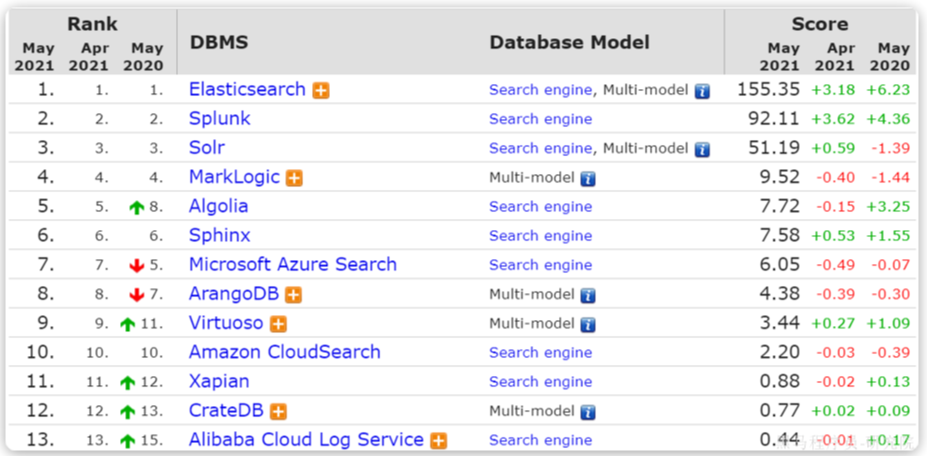Open the Xapian DBMS link
Image resolution: width=927 pixels, height=456 pixels.
pos(219,382)
